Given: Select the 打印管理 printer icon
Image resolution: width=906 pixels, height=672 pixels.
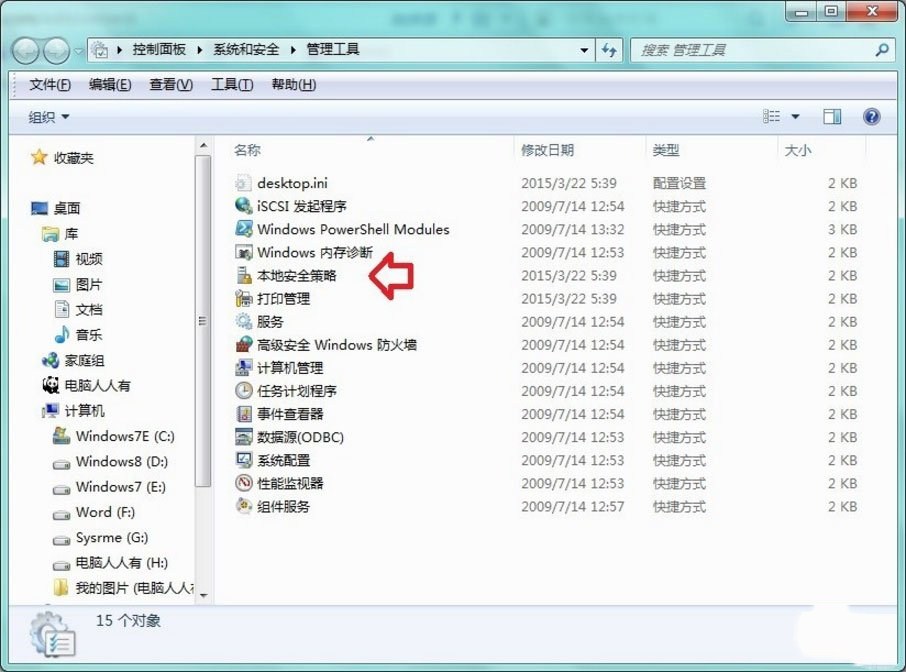Looking at the screenshot, I should (243, 299).
